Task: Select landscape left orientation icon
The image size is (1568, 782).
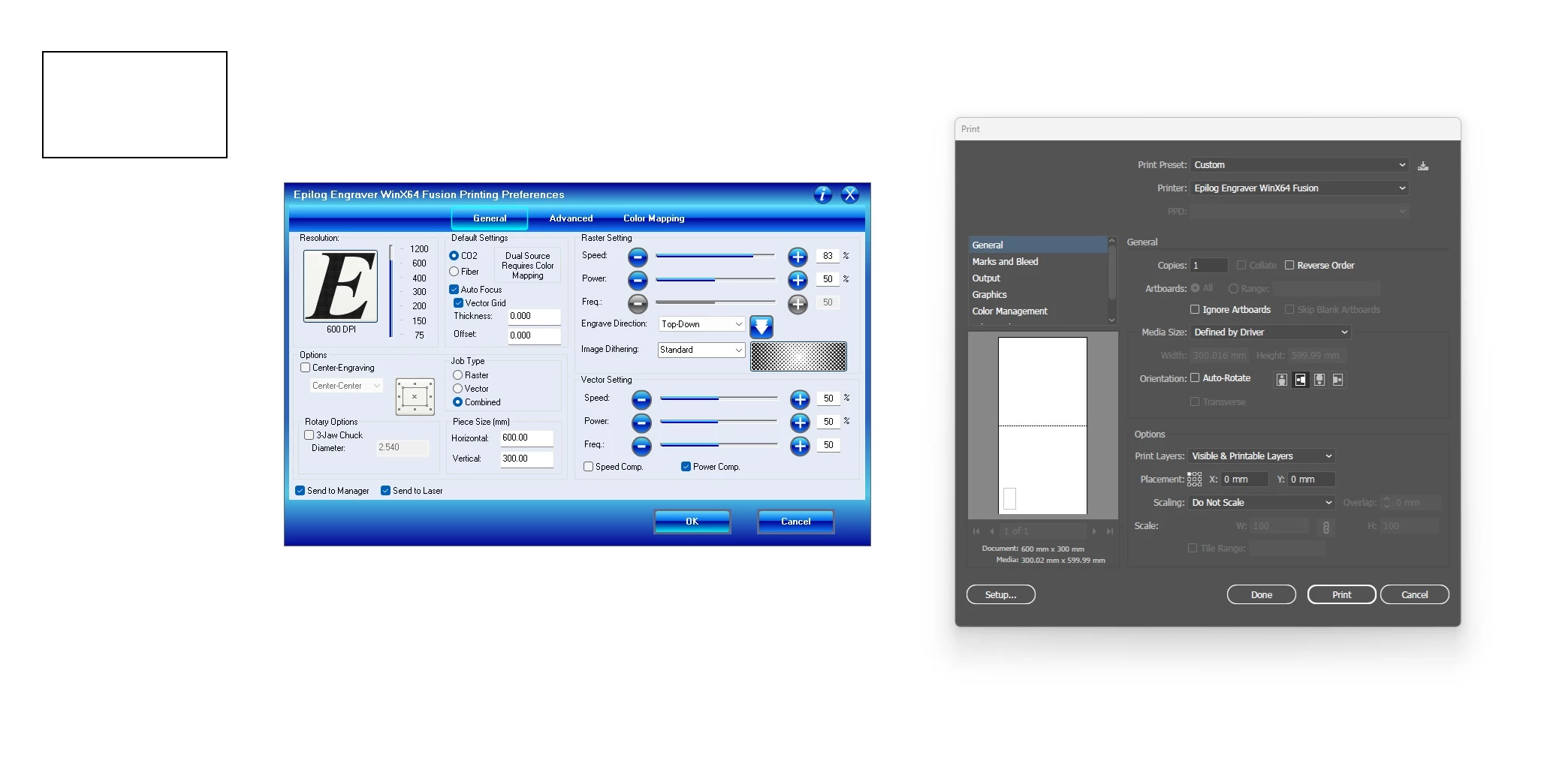Action: [1301, 380]
